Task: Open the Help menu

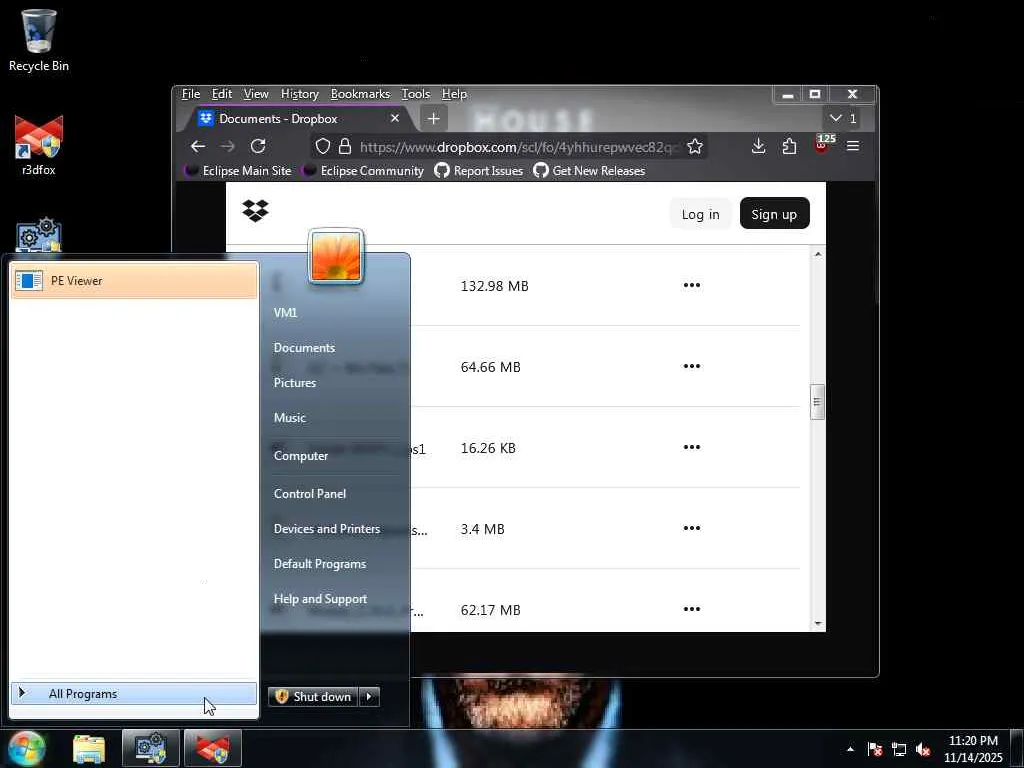Action: coord(454,94)
